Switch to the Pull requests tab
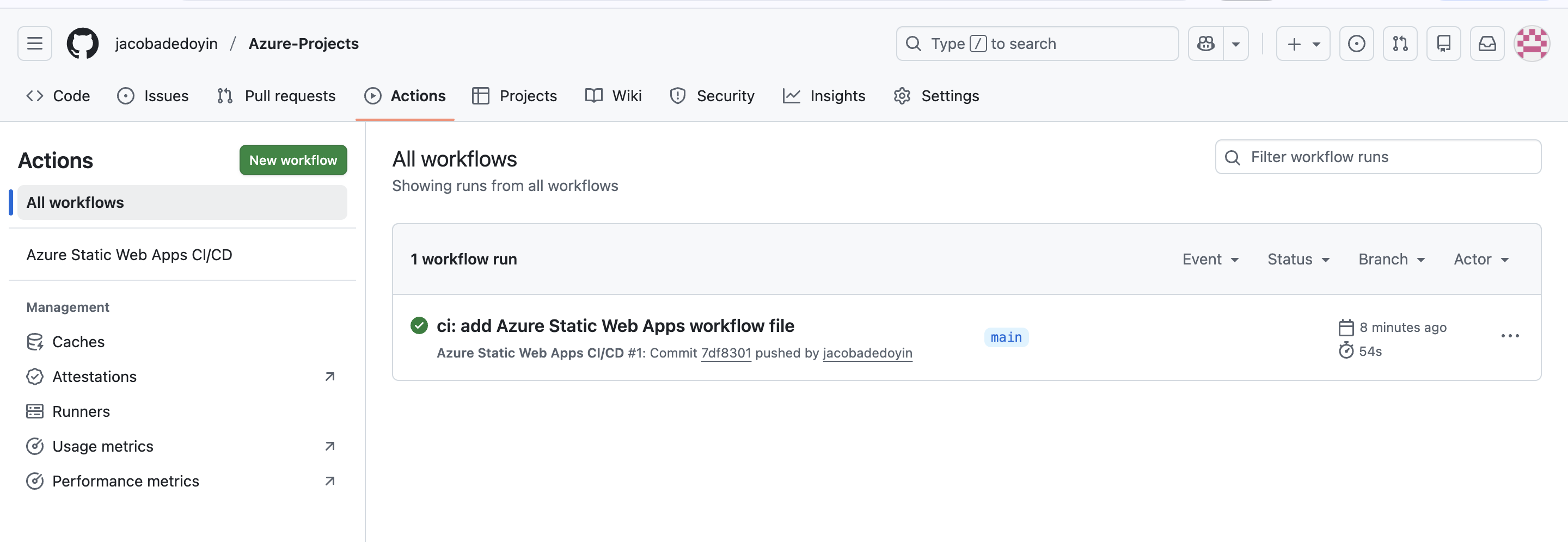Viewport: 1568px width, 542px height. pyautogui.click(x=275, y=96)
